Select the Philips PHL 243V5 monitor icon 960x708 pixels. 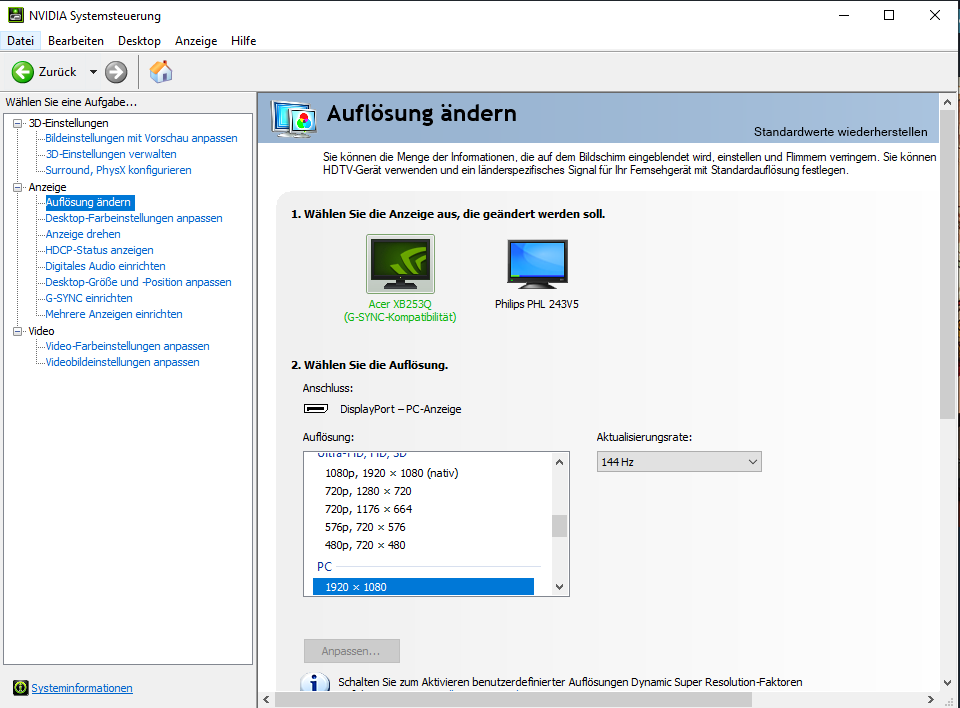tap(537, 264)
